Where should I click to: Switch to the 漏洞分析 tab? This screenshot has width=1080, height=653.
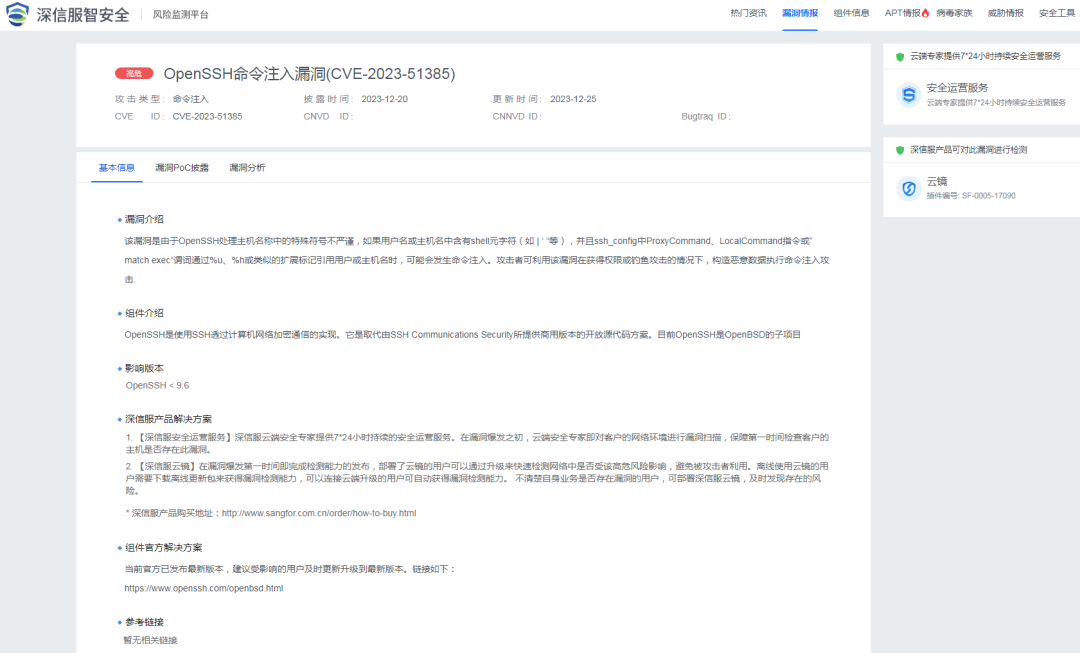[x=247, y=167]
